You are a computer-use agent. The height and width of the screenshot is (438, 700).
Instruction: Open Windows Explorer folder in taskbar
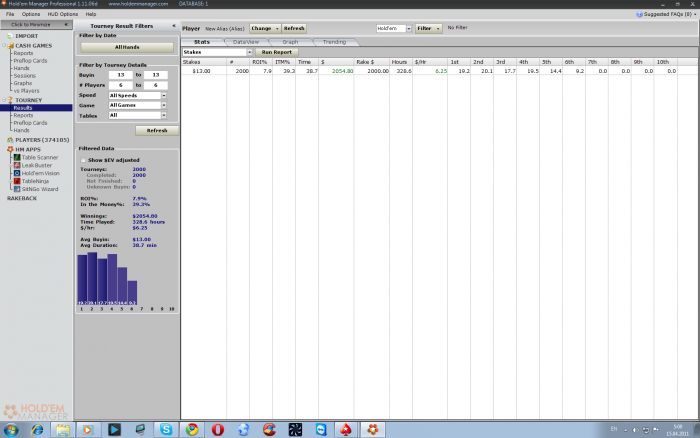click(62, 430)
